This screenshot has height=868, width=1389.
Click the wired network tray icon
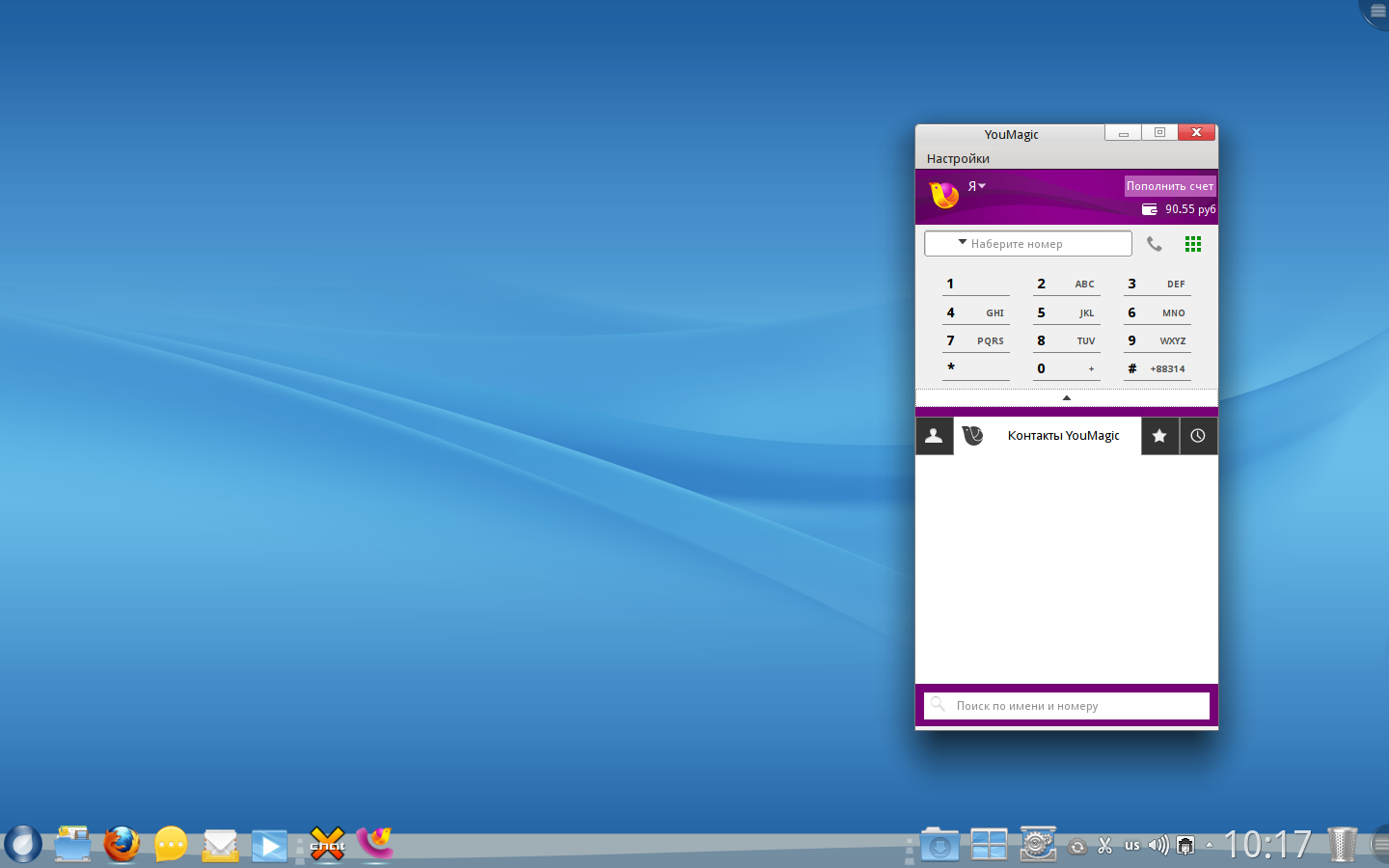[1185, 846]
